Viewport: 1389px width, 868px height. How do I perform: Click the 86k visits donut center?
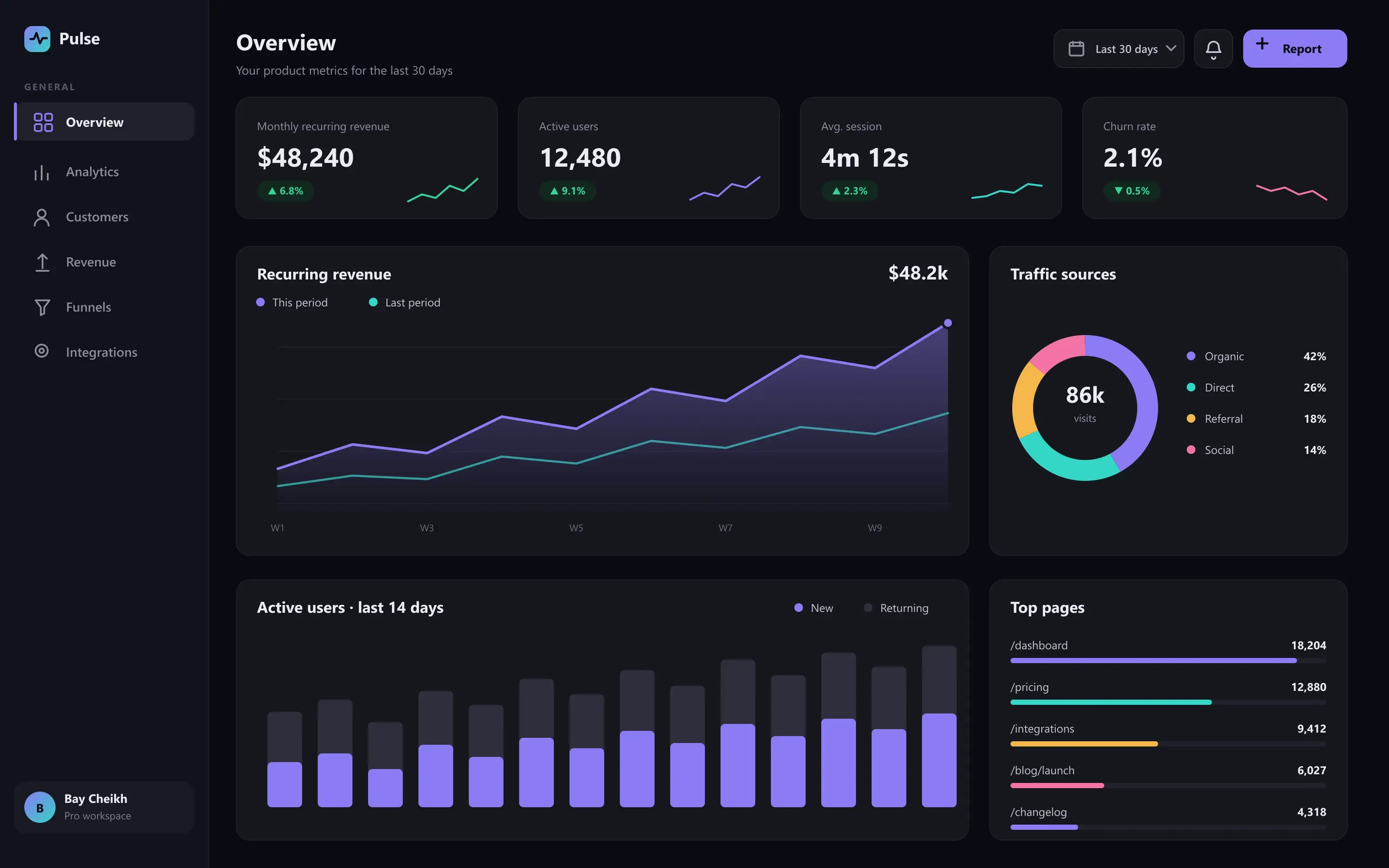1085,404
